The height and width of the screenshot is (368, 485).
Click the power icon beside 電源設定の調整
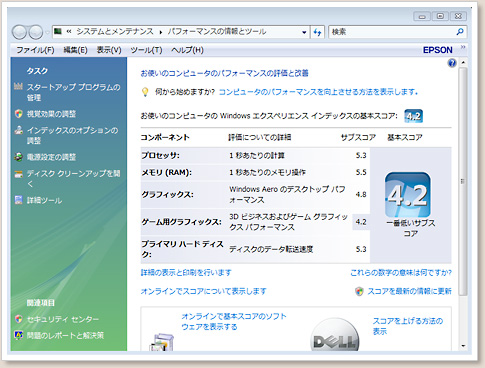click(x=19, y=157)
